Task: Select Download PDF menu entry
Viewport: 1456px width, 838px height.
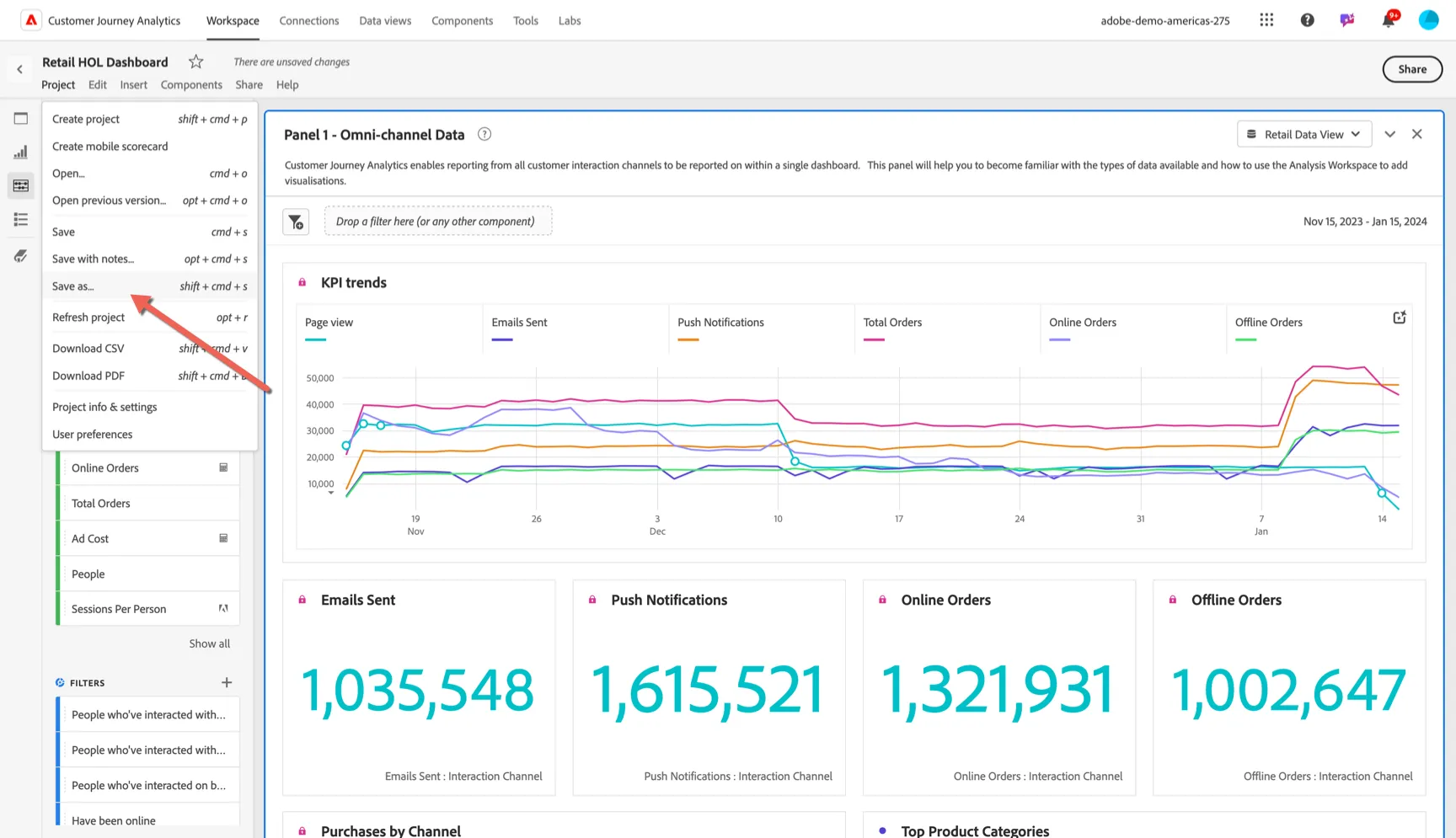Action: (150, 376)
